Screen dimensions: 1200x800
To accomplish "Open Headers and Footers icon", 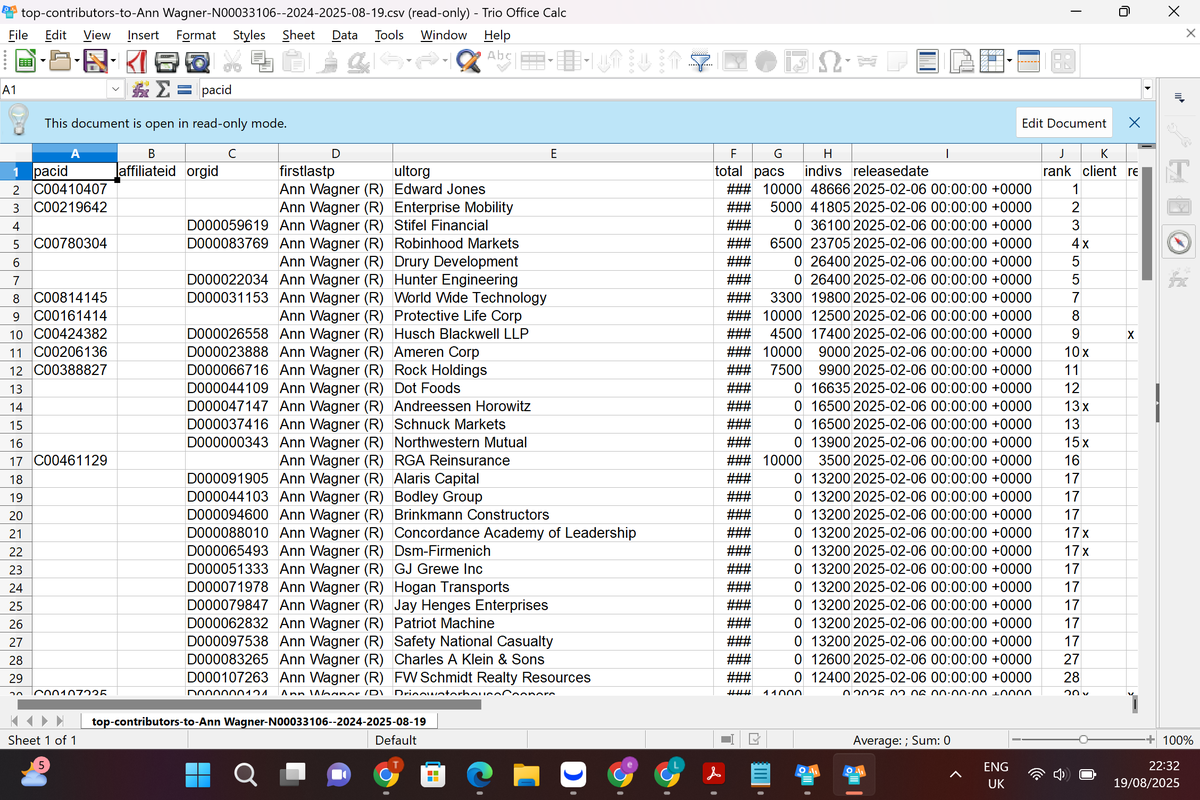I will pyautogui.click(x=926, y=62).
